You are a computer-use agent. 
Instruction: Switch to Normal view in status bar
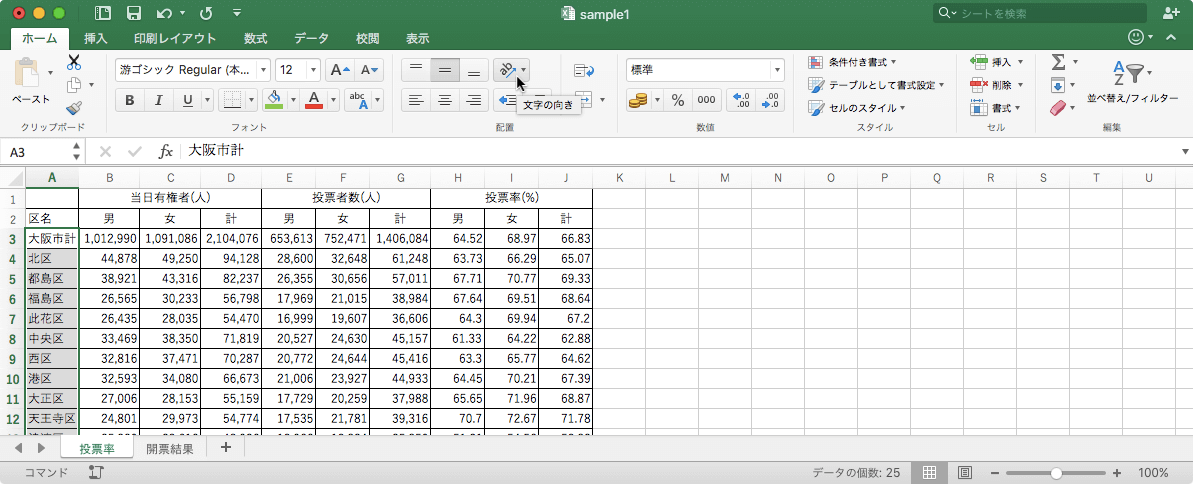click(x=929, y=473)
